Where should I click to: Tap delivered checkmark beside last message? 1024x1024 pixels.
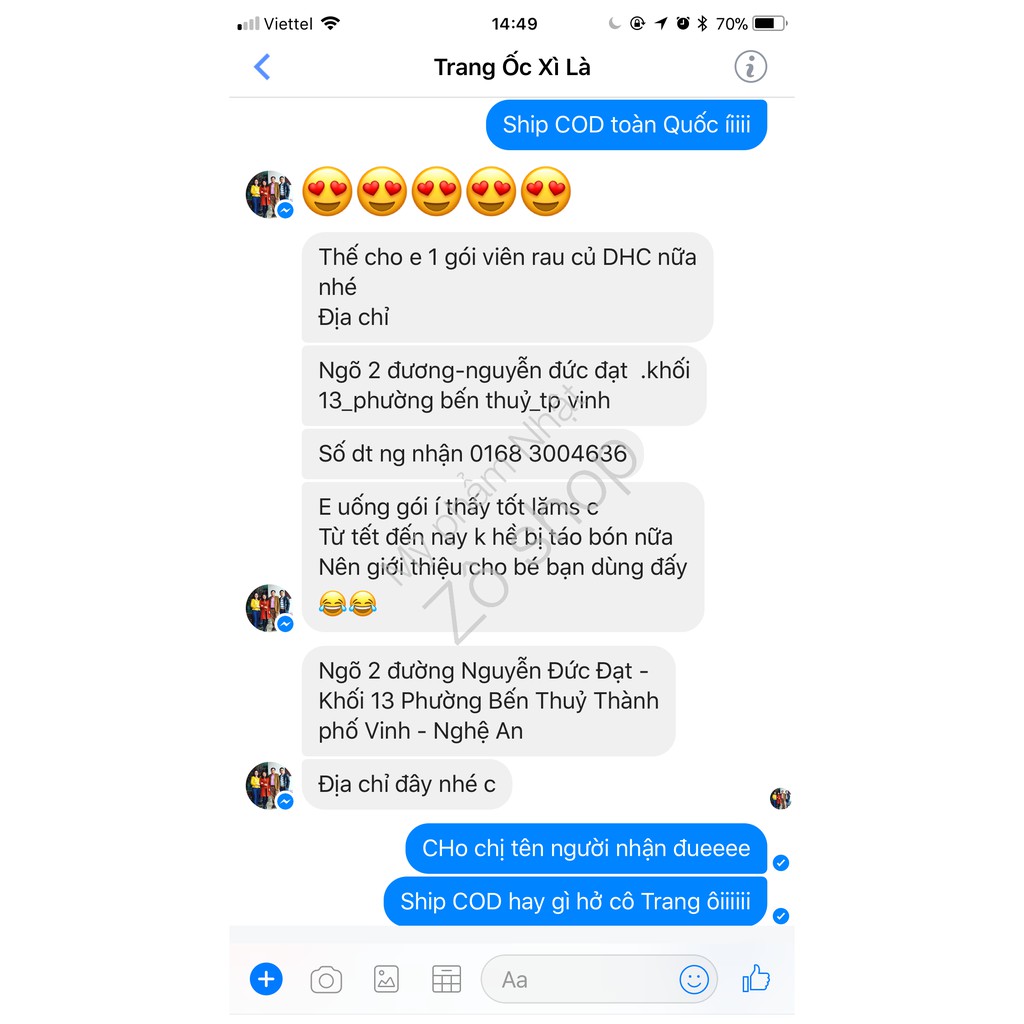click(x=780, y=916)
